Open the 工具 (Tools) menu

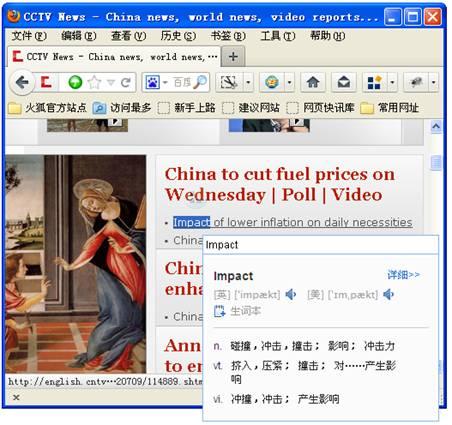tap(278, 35)
